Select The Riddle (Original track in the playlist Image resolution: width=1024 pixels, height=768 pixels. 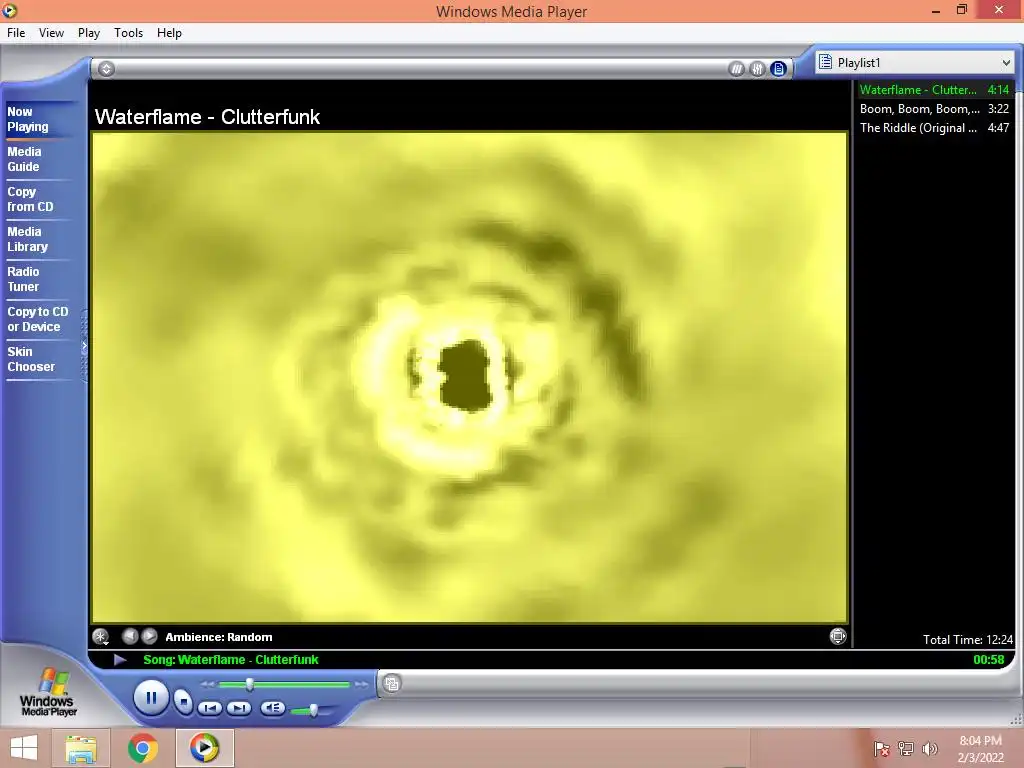coord(935,127)
